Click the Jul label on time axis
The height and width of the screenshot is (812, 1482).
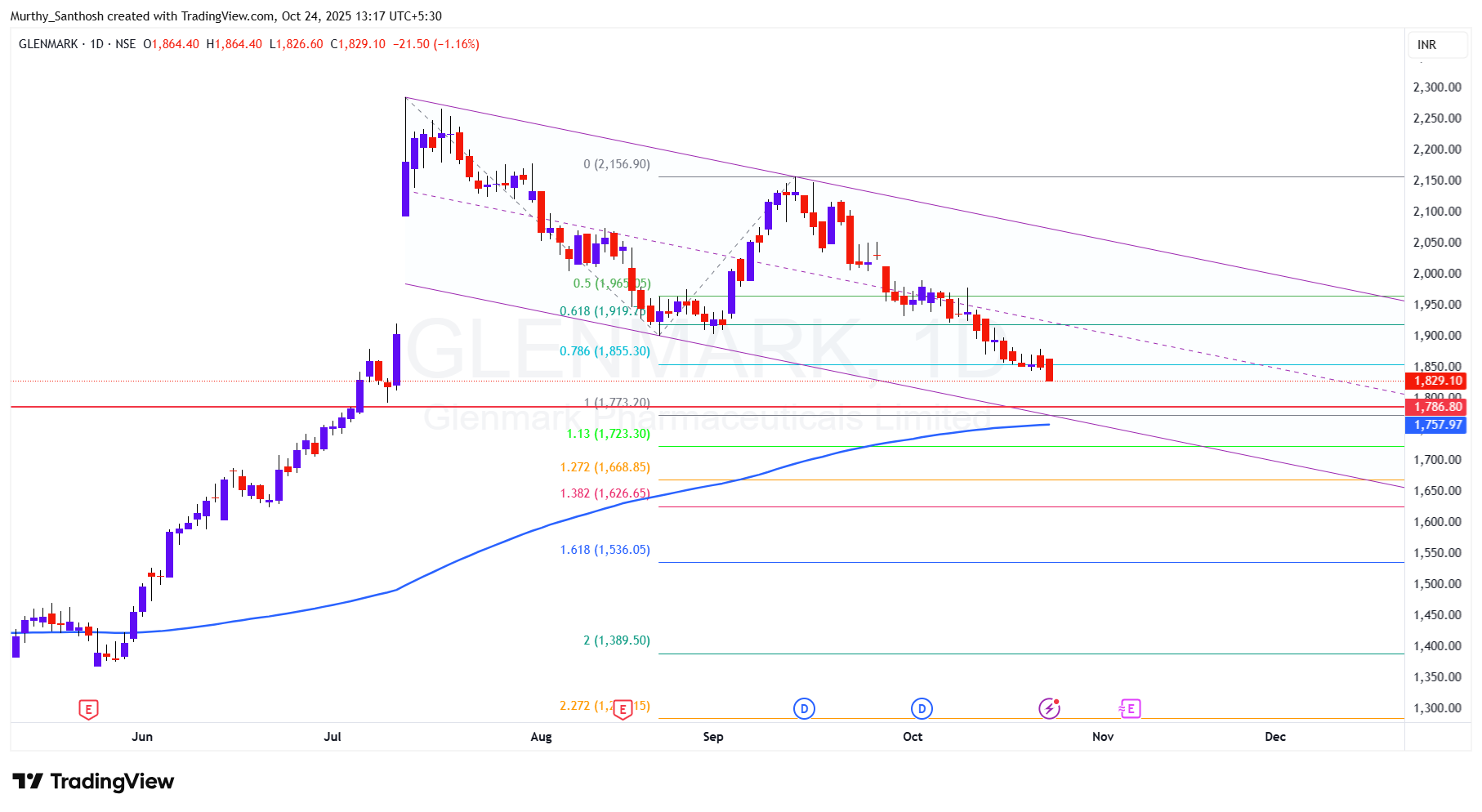333,737
